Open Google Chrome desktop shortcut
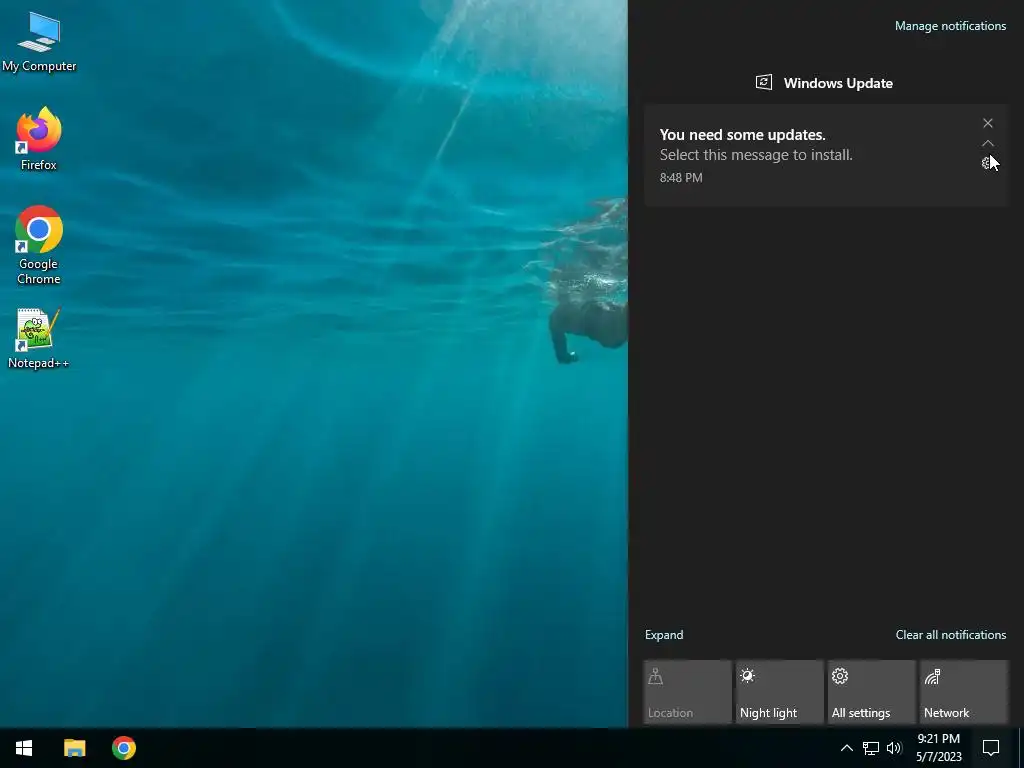 (x=39, y=246)
